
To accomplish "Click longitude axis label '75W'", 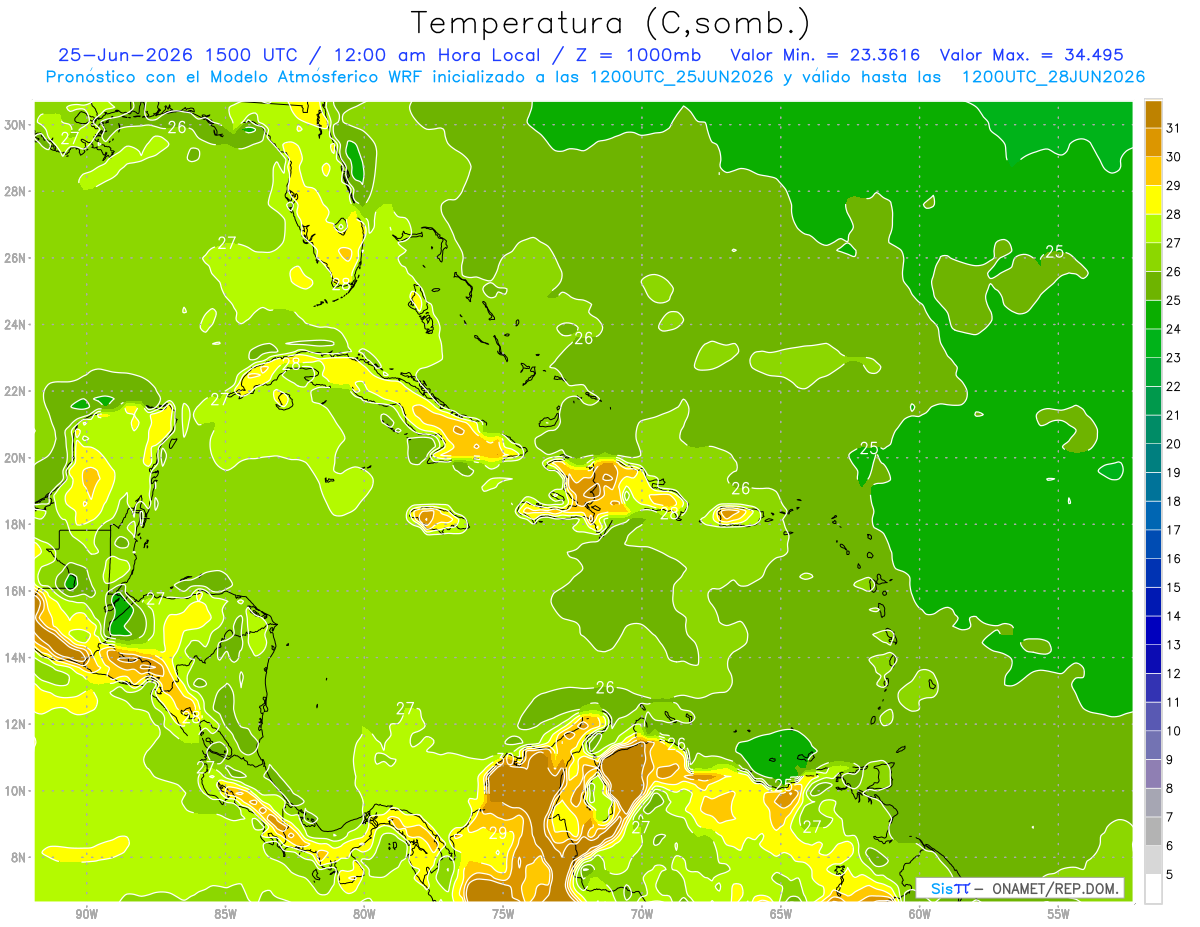I will click(503, 913).
